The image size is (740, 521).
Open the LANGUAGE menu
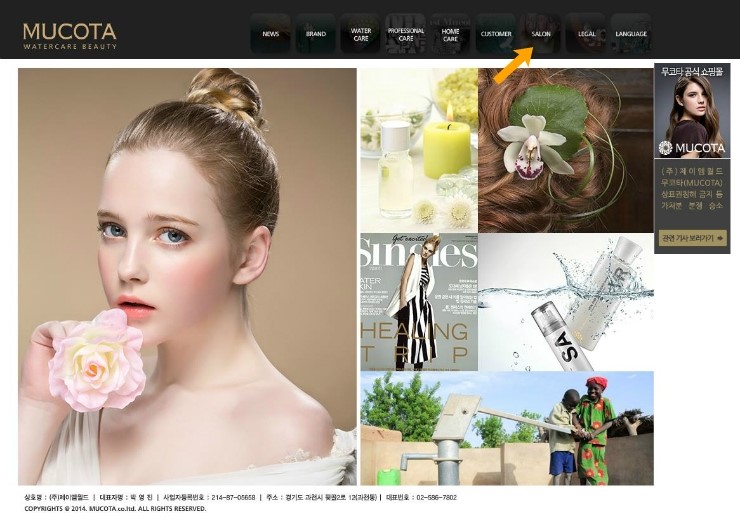pos(631,34)
